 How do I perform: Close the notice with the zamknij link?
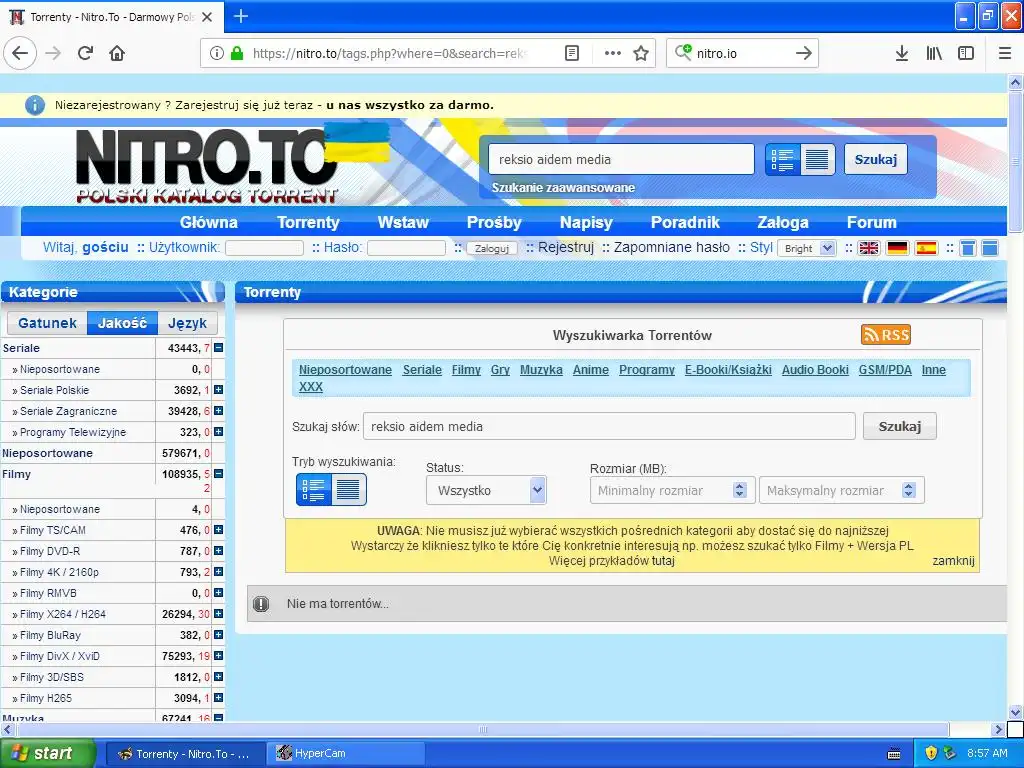[x=953, y=560]
